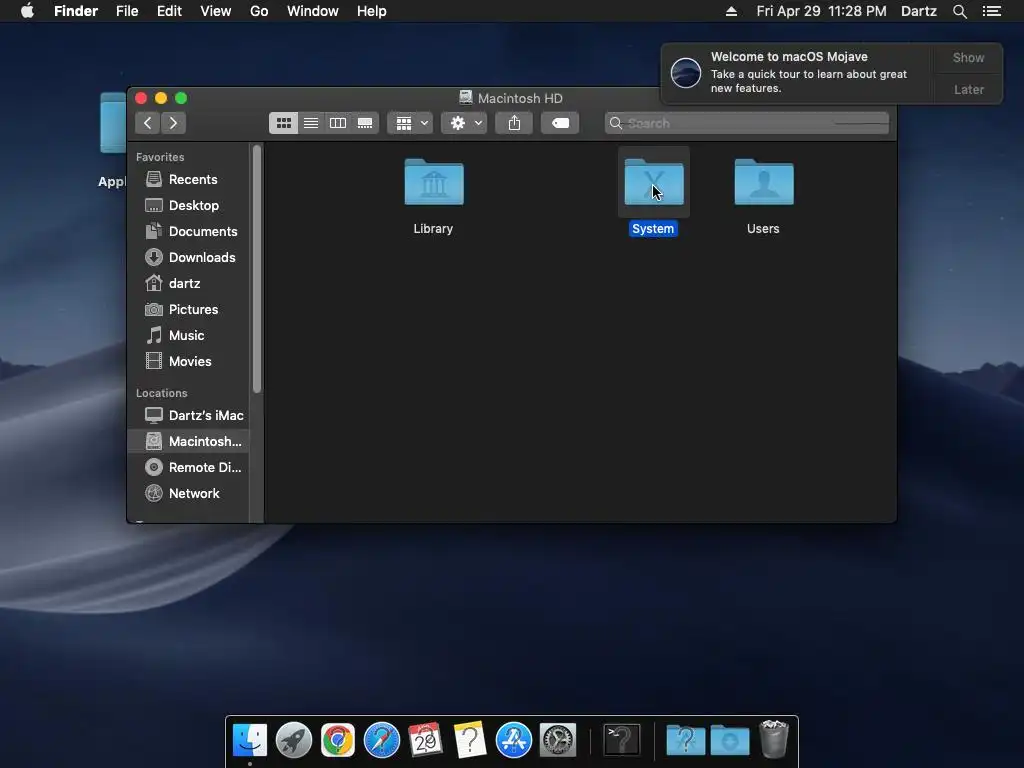Open Safari from the Dock

tap(381, 741)
